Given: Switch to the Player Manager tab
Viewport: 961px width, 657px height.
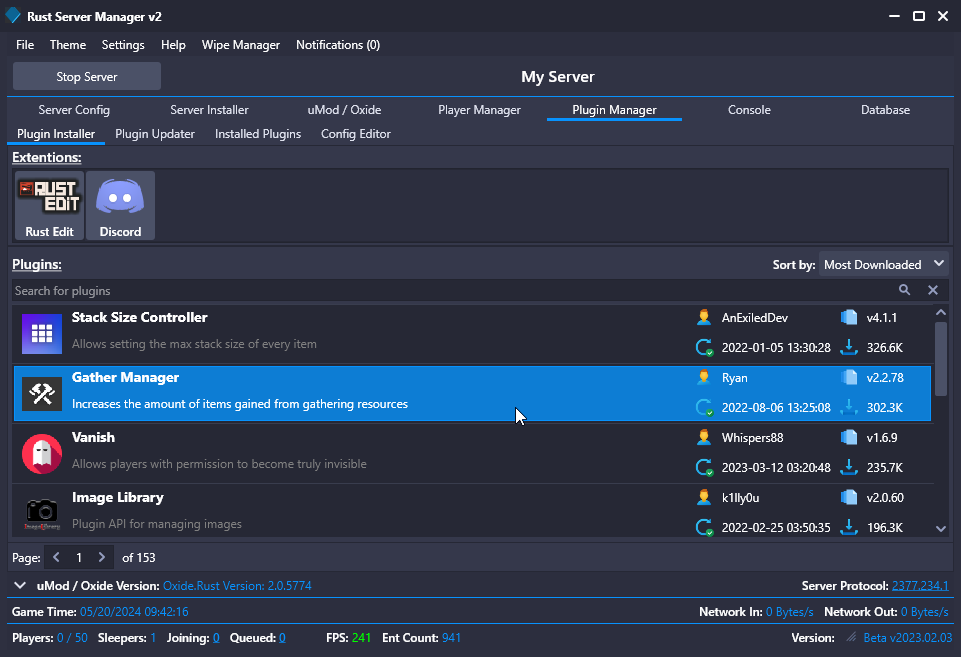Looking at the screenshot, I should pyautogui.click(x=479, y=110).
